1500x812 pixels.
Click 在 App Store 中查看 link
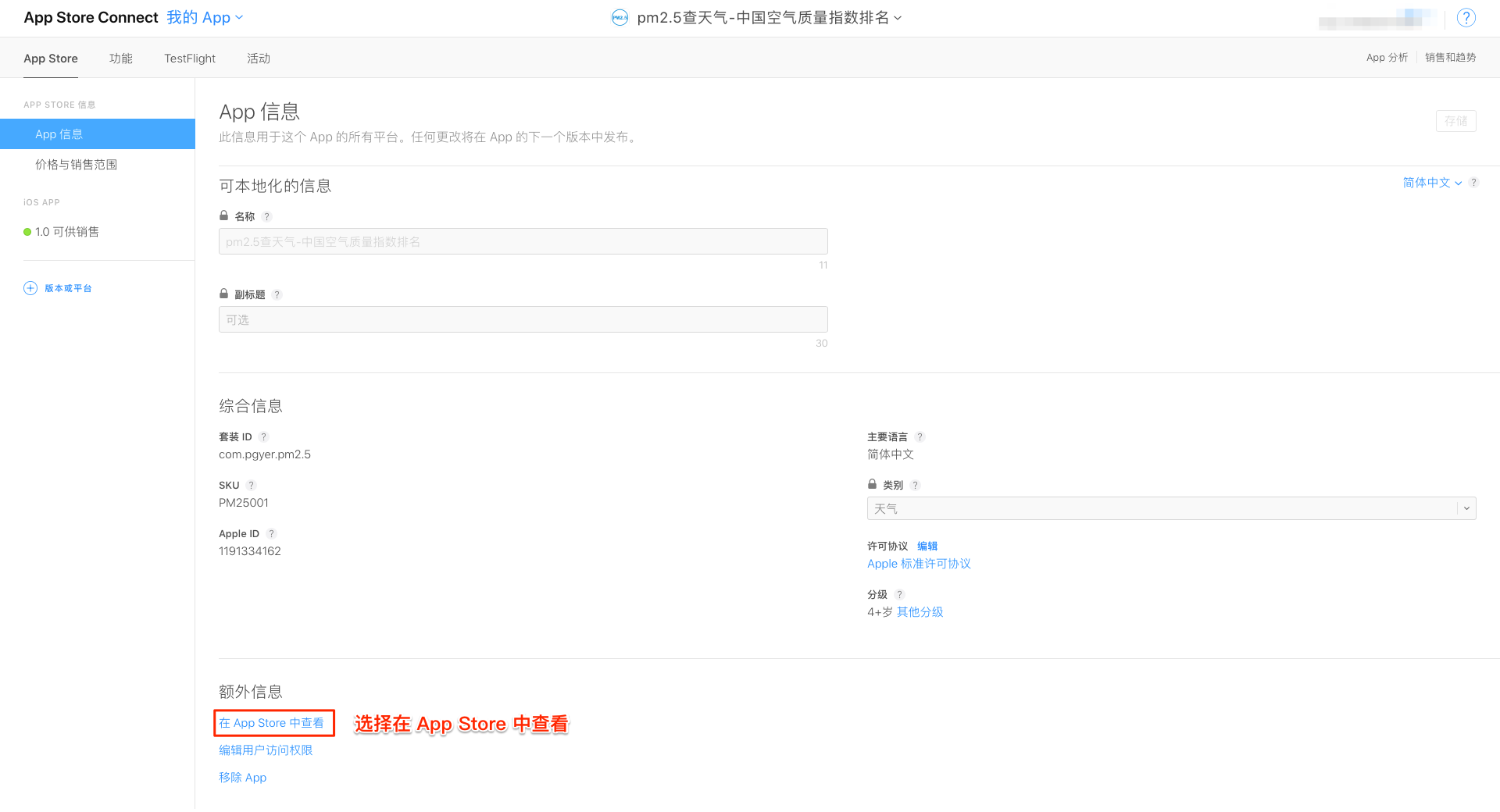pos(271,723)
